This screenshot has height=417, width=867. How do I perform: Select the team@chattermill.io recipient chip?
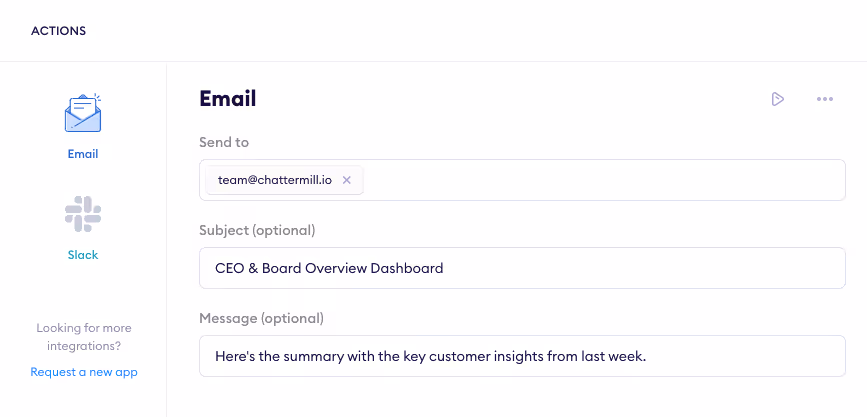(x=284, y=180)
